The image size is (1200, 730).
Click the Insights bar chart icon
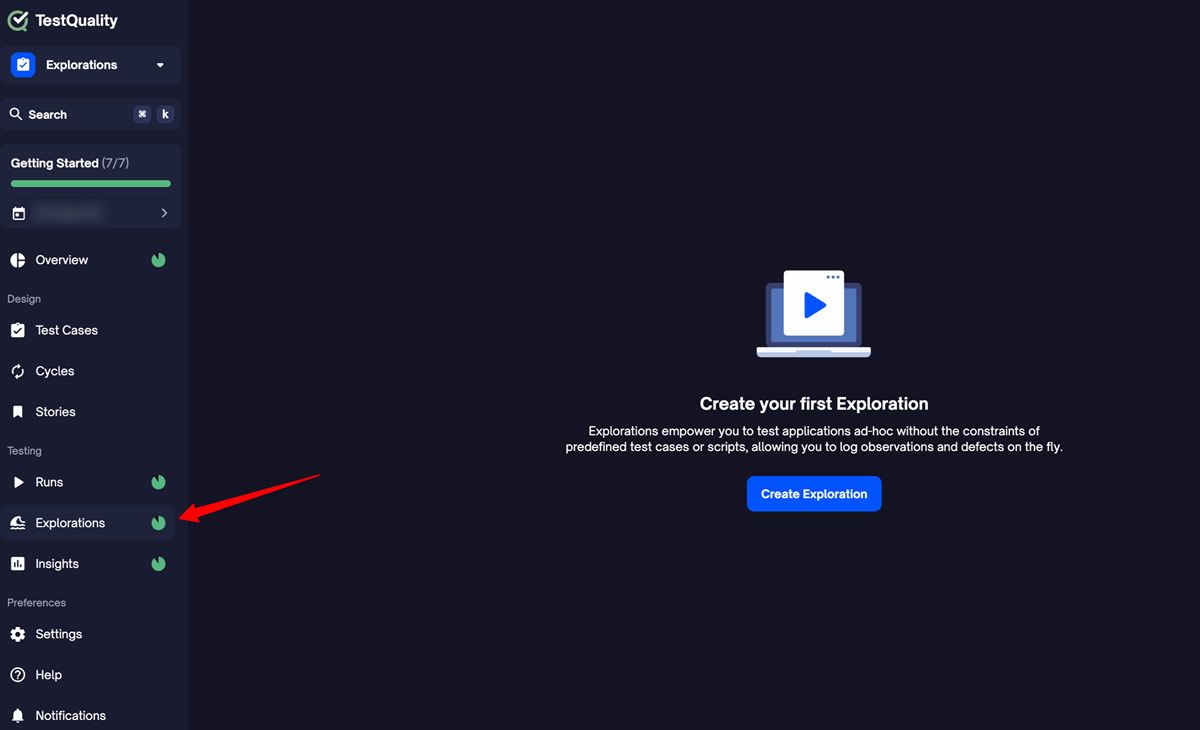point(18,564)
